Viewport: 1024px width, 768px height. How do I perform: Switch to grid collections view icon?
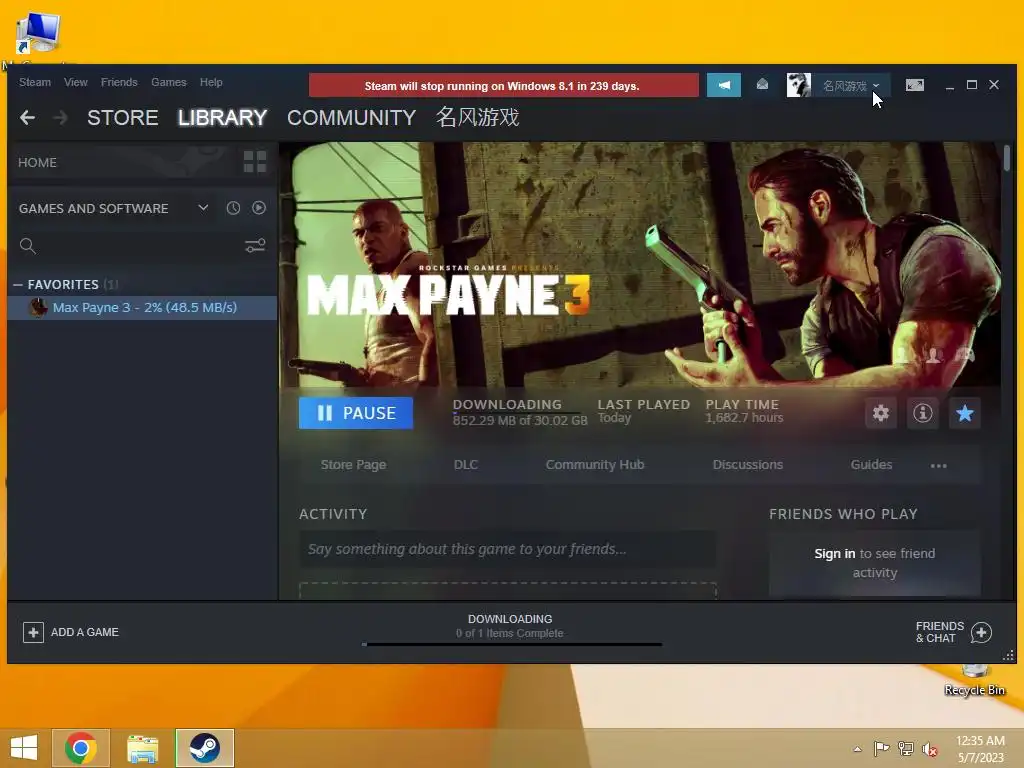point(255,161)
